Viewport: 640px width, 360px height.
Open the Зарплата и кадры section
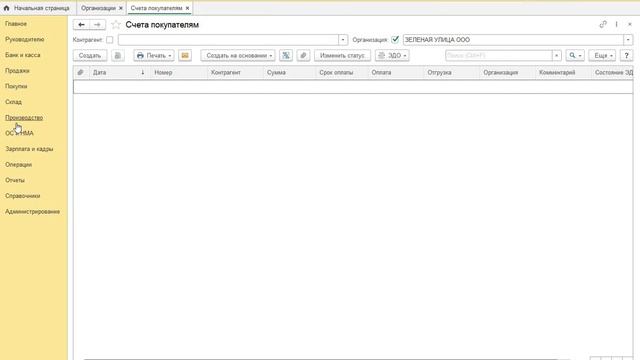click(29, 149)
